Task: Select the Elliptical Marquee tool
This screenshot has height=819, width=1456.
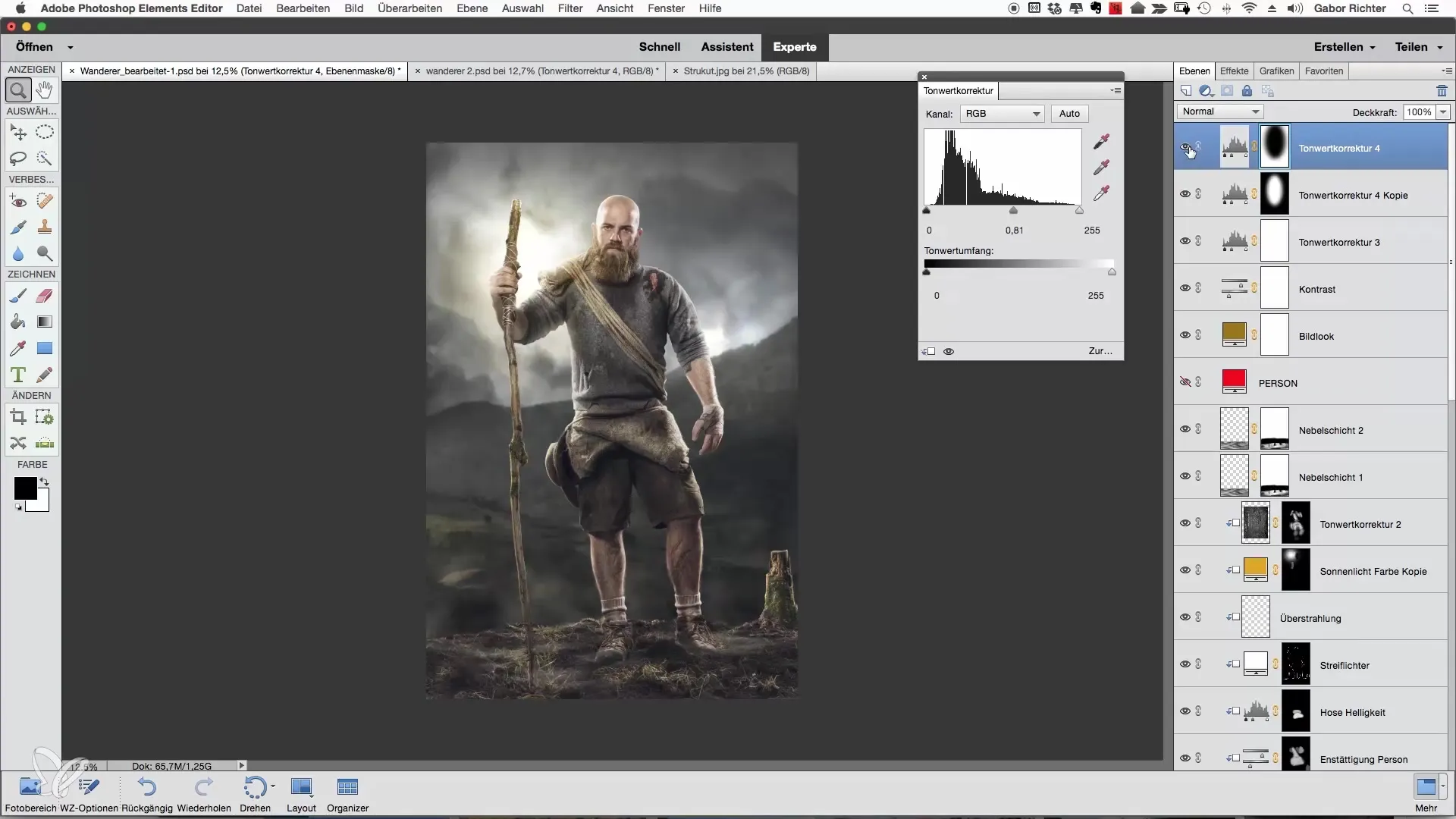Action: pyautogui.click(x=45, y=133)
